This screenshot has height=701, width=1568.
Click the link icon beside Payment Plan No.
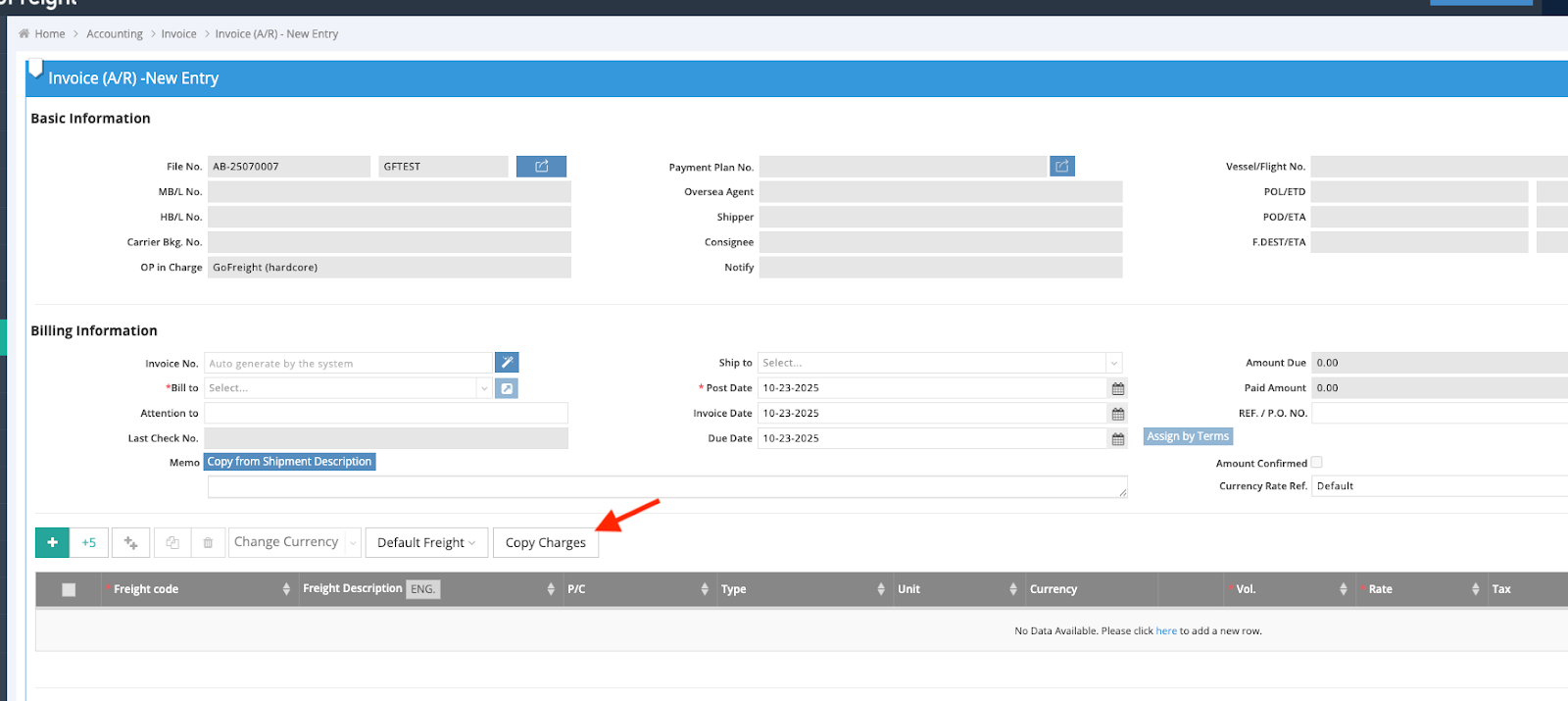point(1061,167)
